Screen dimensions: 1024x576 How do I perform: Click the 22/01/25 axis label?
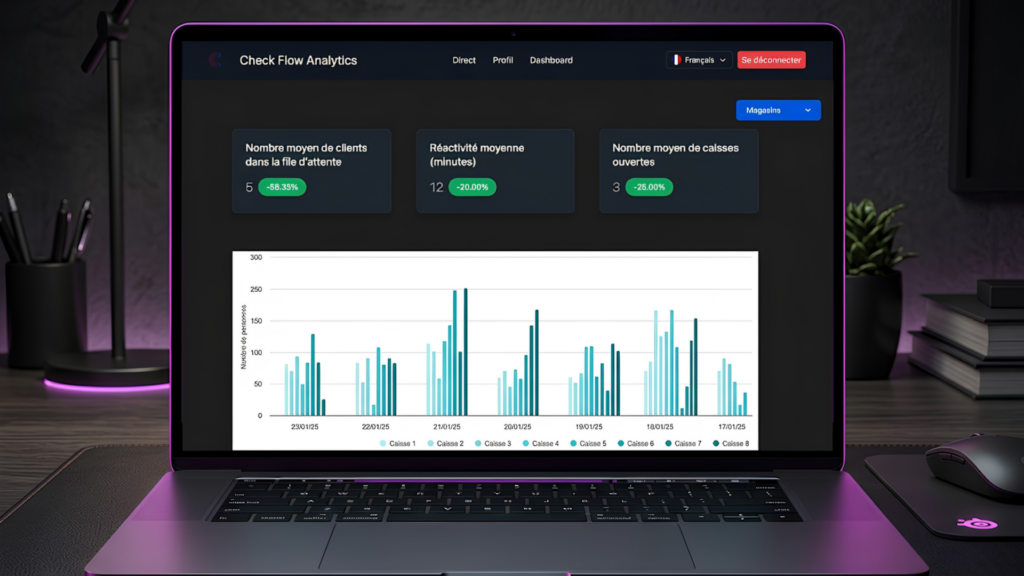point(376,426)
